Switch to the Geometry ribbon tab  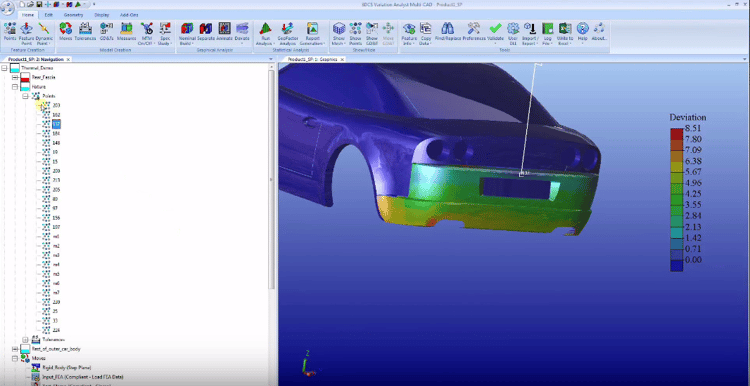(73, 15)
